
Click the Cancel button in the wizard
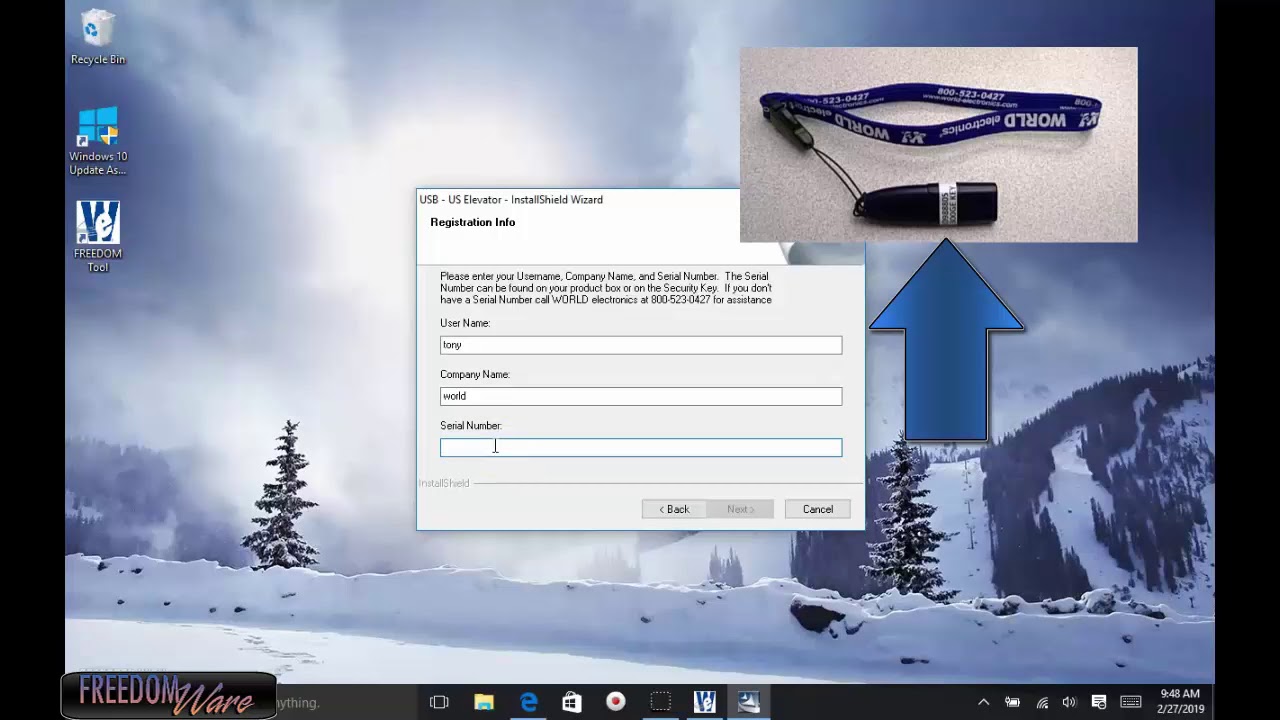tap(817, 509)
